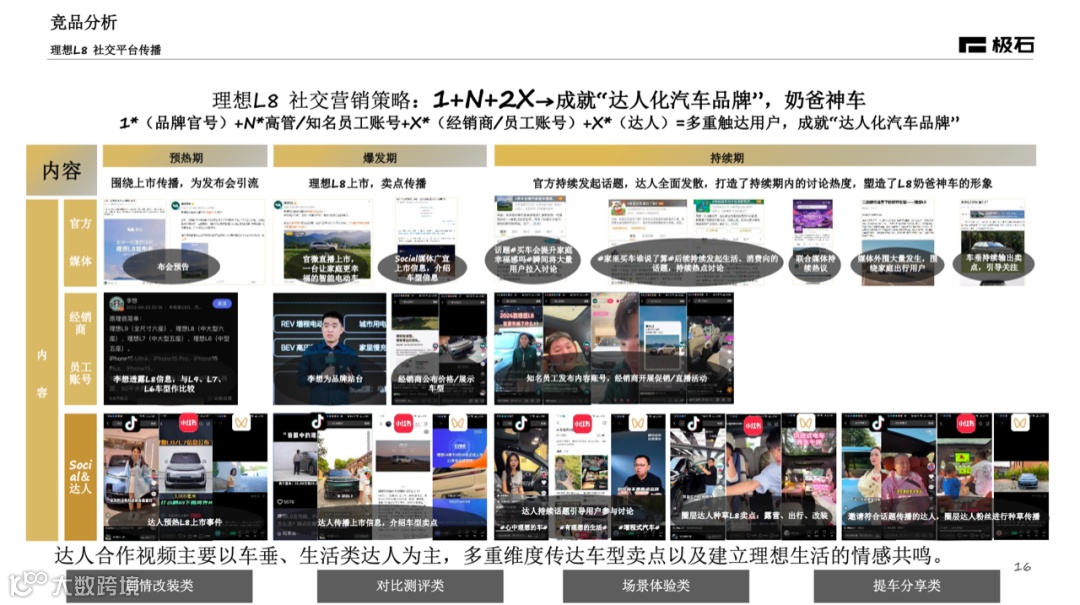1080x605 pixels.
Task: Click the page number 16
Action: (x=1022, y=566)
